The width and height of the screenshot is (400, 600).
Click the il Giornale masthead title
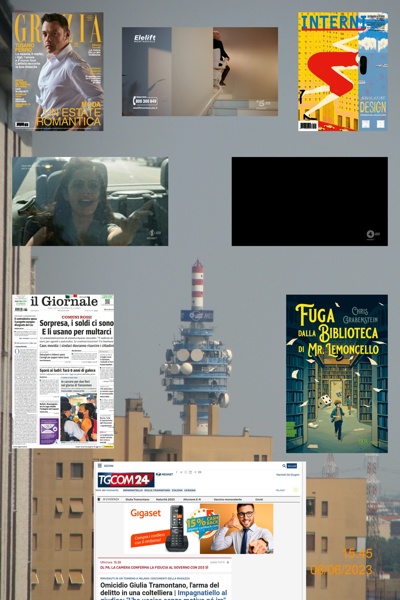tap(64, 302)
